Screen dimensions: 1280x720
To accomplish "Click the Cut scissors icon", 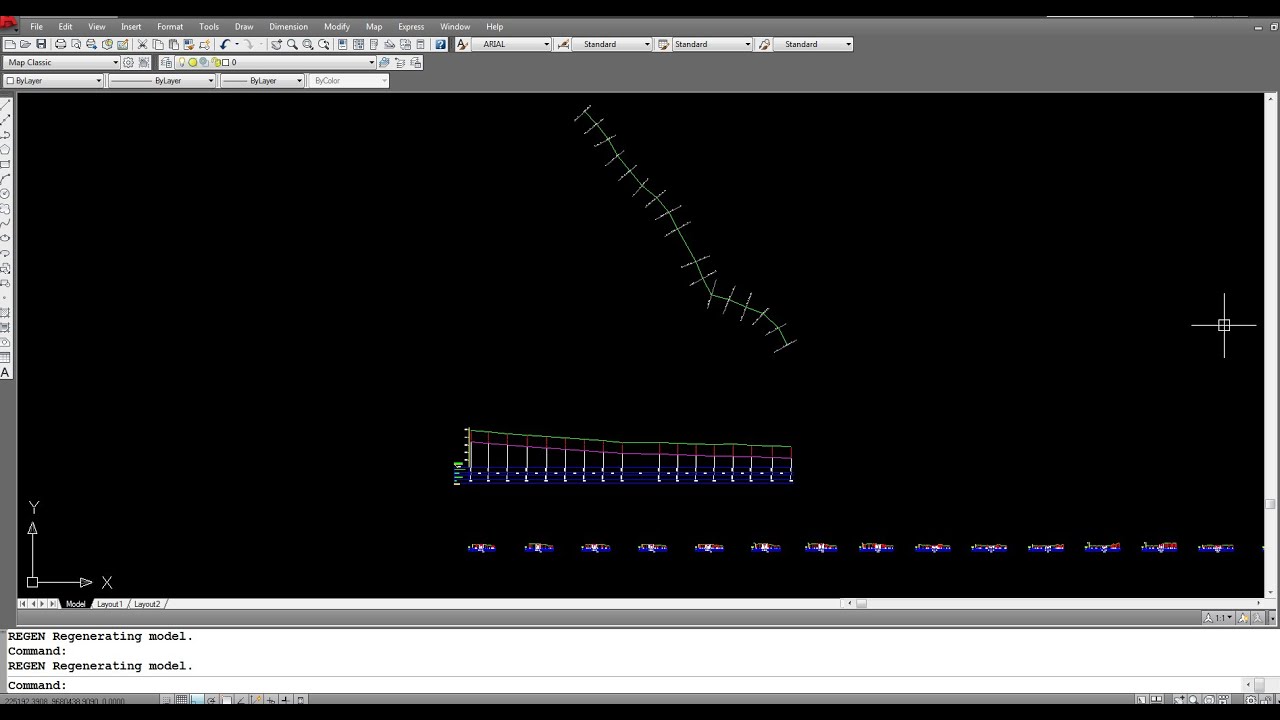I will click(x=142, y=44).
